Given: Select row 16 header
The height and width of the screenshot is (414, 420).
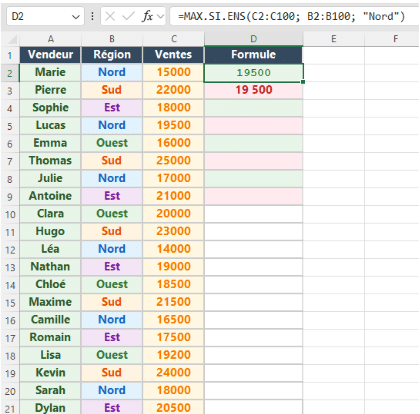Looking at the screenshot, I should click(x=10, y=320).
